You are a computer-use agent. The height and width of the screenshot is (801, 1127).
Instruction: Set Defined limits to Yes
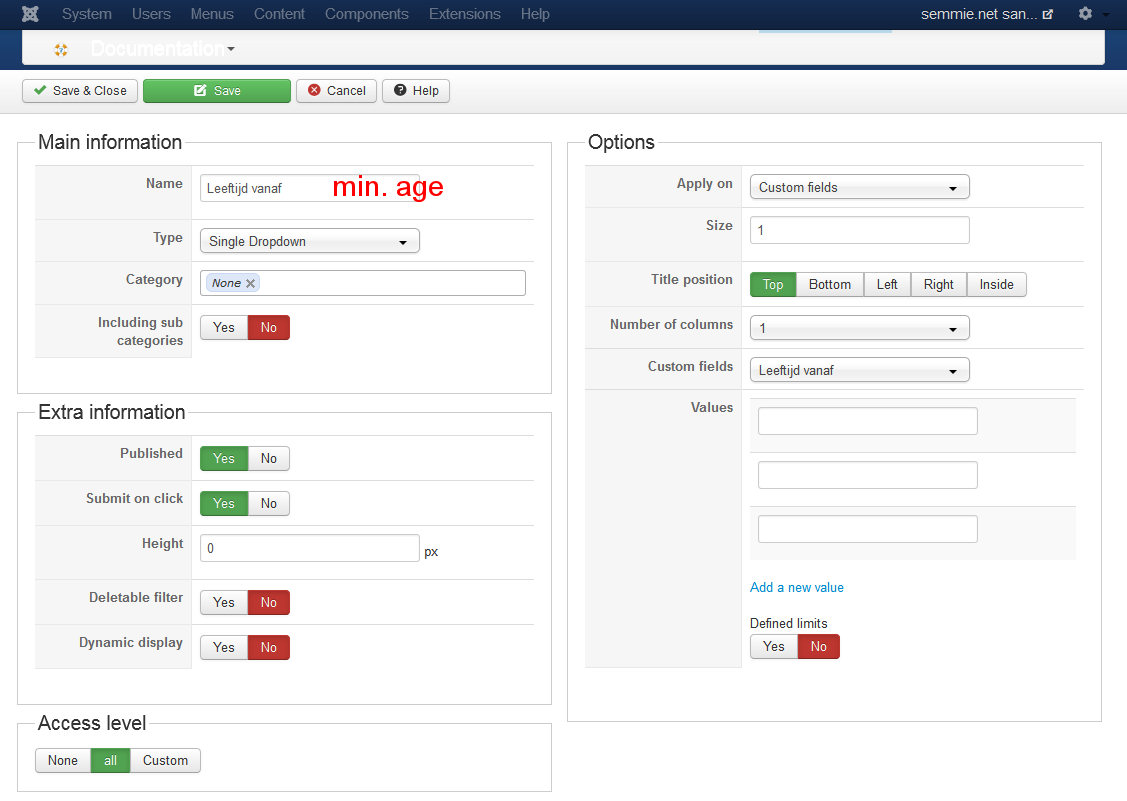pos(773,646)
